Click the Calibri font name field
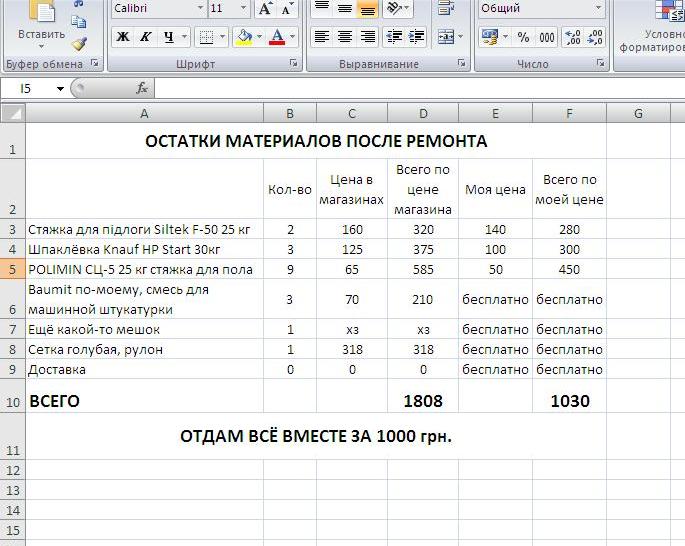 coord(154,8)
